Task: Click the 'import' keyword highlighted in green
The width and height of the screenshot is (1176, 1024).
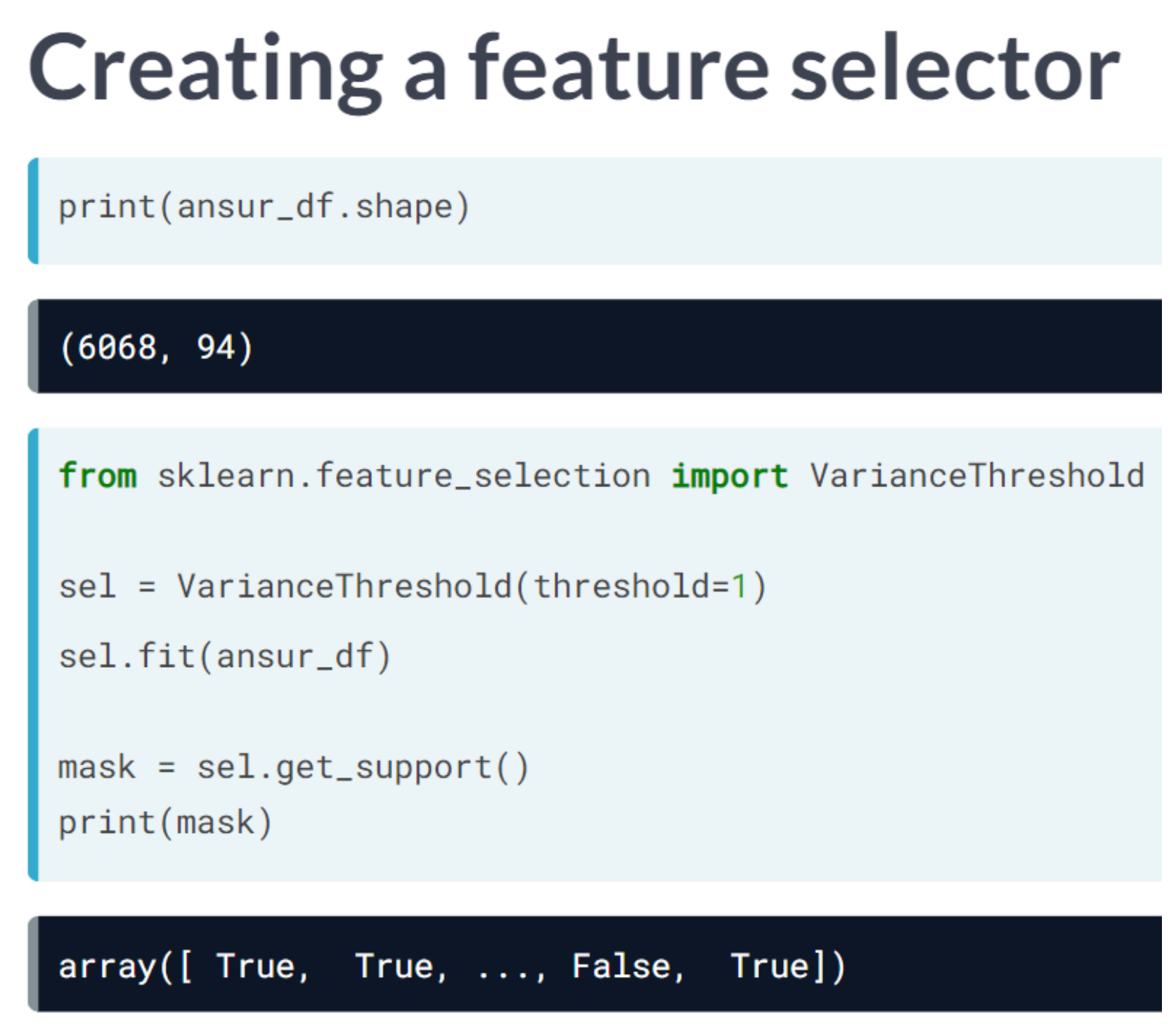Action: [730, 476]
